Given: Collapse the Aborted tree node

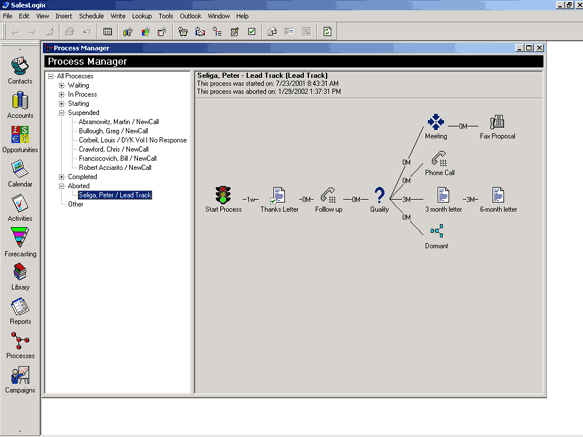Looking at the screenshot, I should point(61,186).
